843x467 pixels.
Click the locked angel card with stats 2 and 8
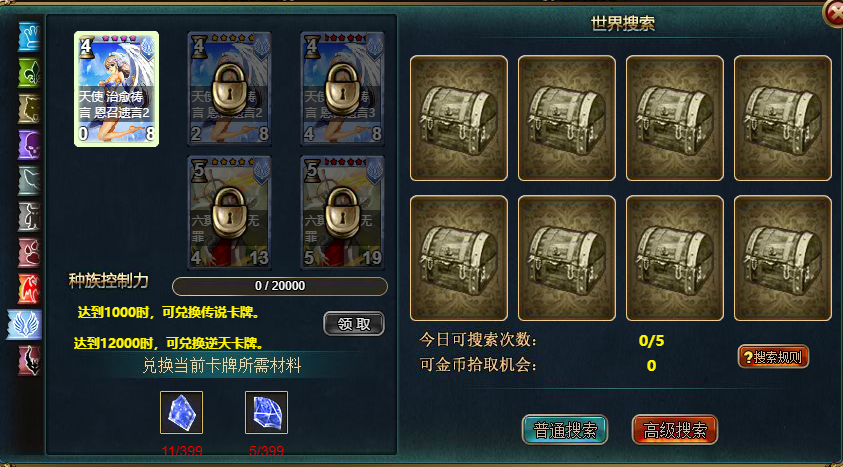230,89
